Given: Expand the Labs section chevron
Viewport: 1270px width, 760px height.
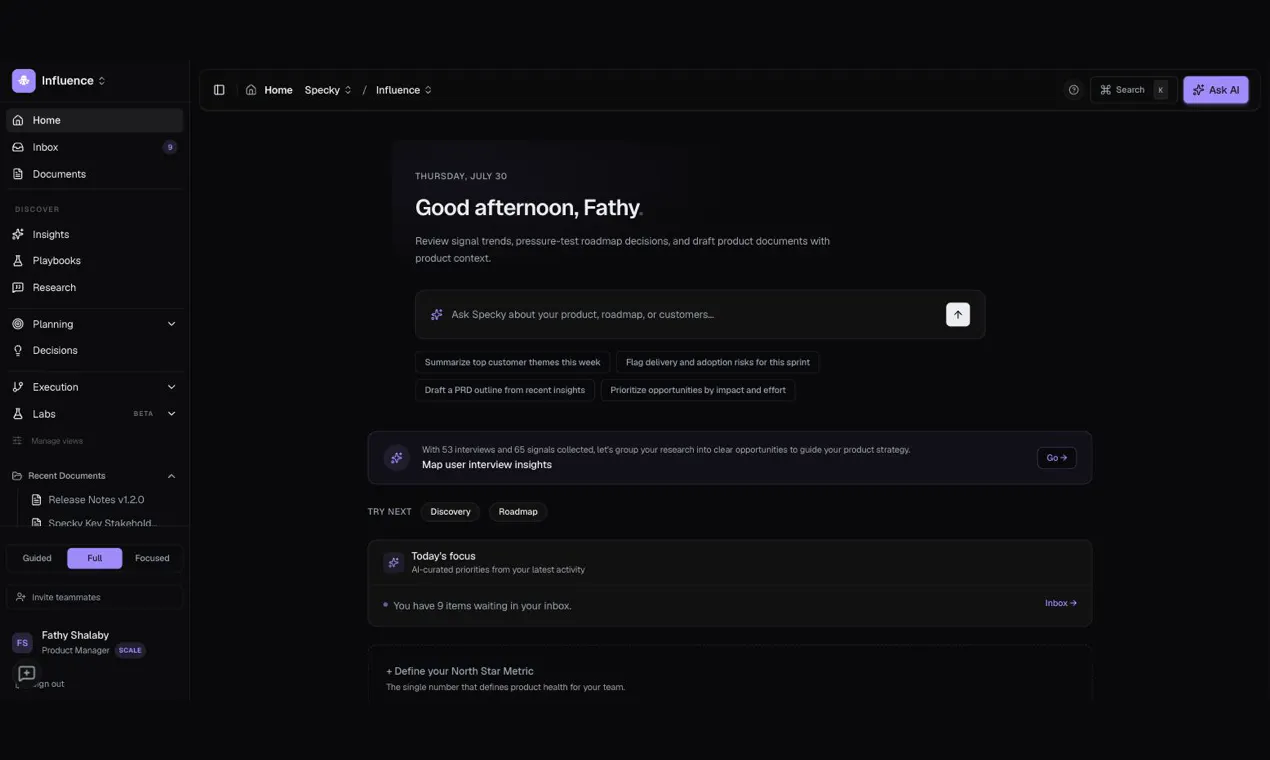Looking at the screenshot, I should pos(171,414).
